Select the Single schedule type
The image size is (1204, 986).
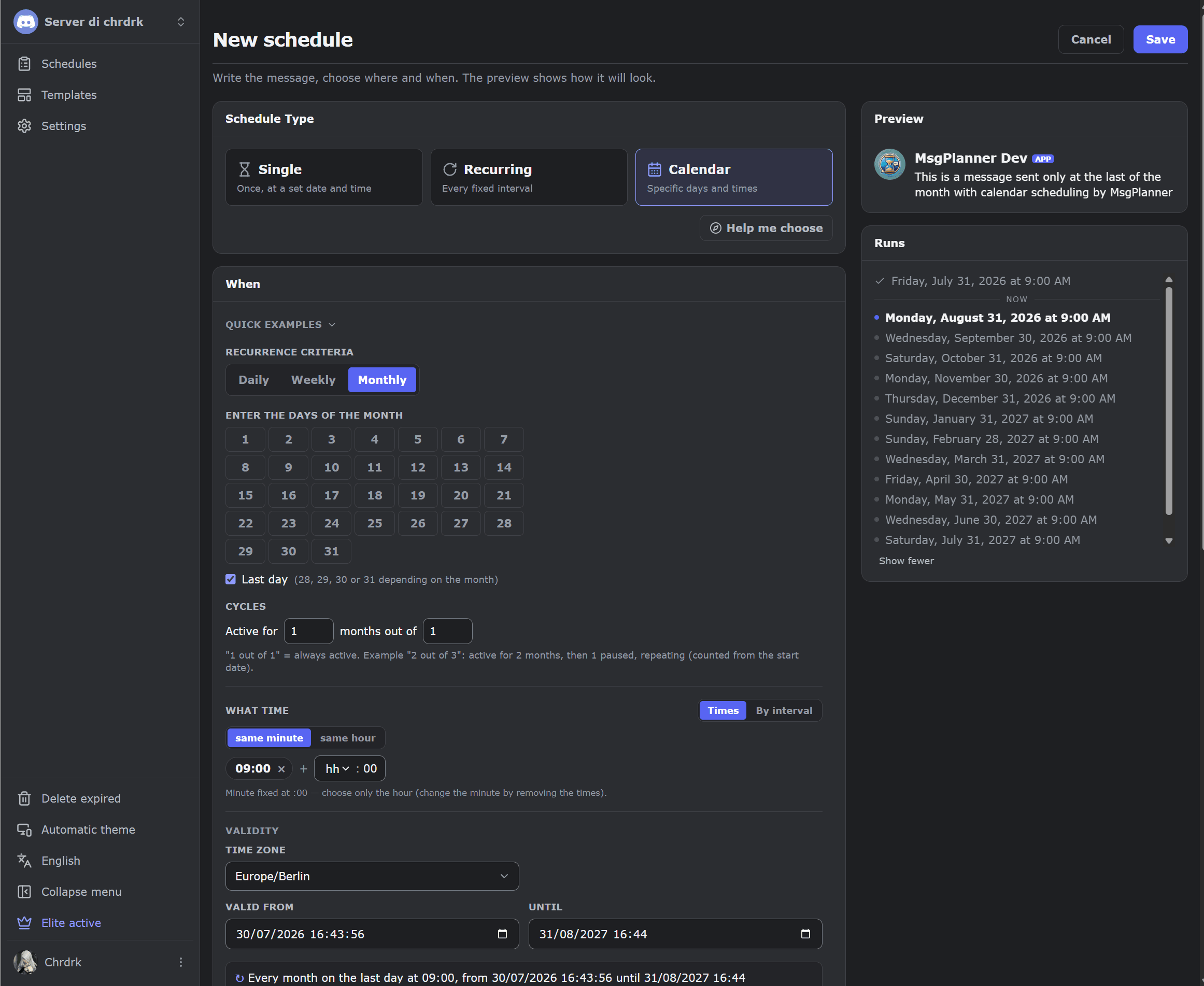coord(324,177)
